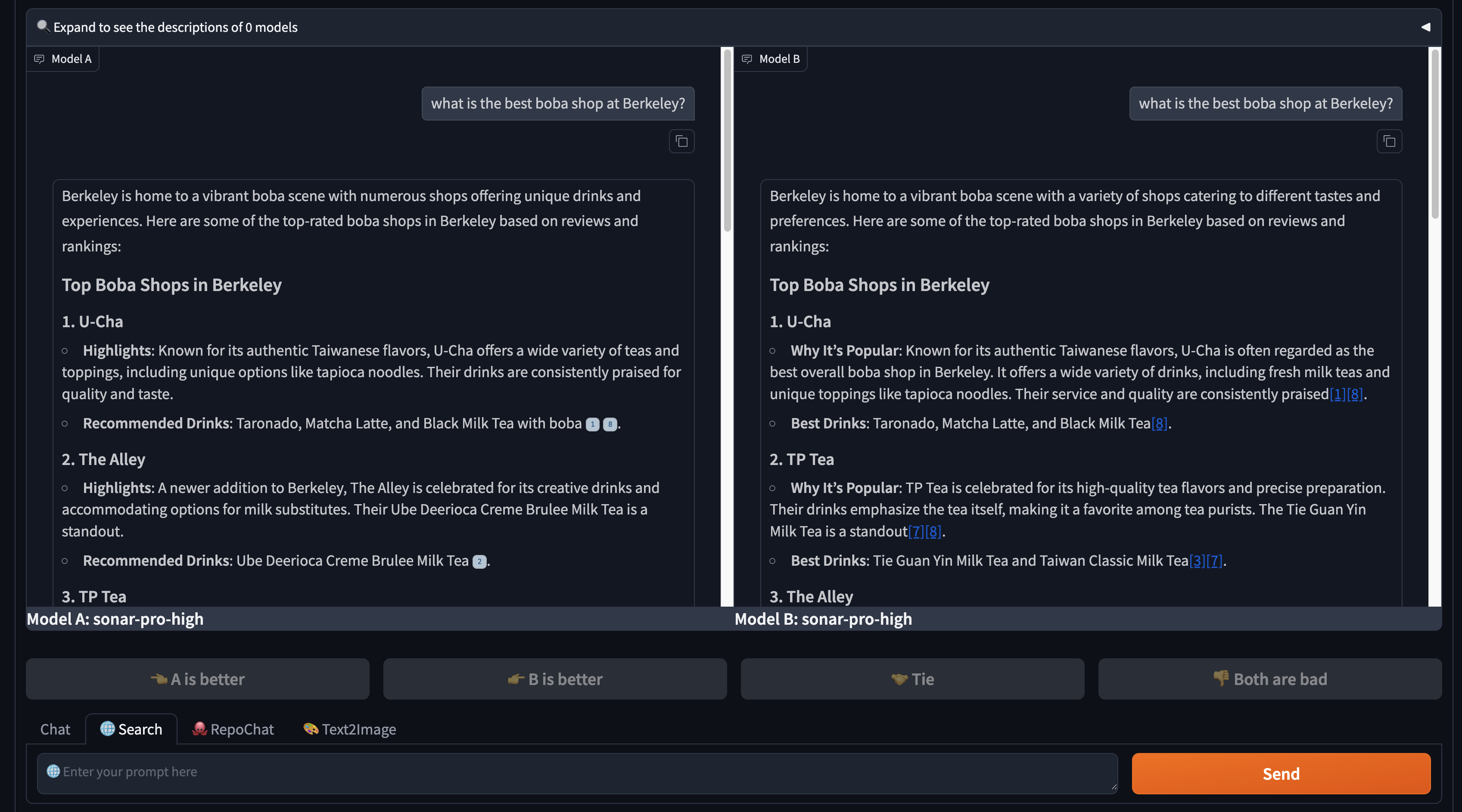Select the RepoChat octopus icon
Viewport: 1462px width, 812px height.
(x=200, y=729)
